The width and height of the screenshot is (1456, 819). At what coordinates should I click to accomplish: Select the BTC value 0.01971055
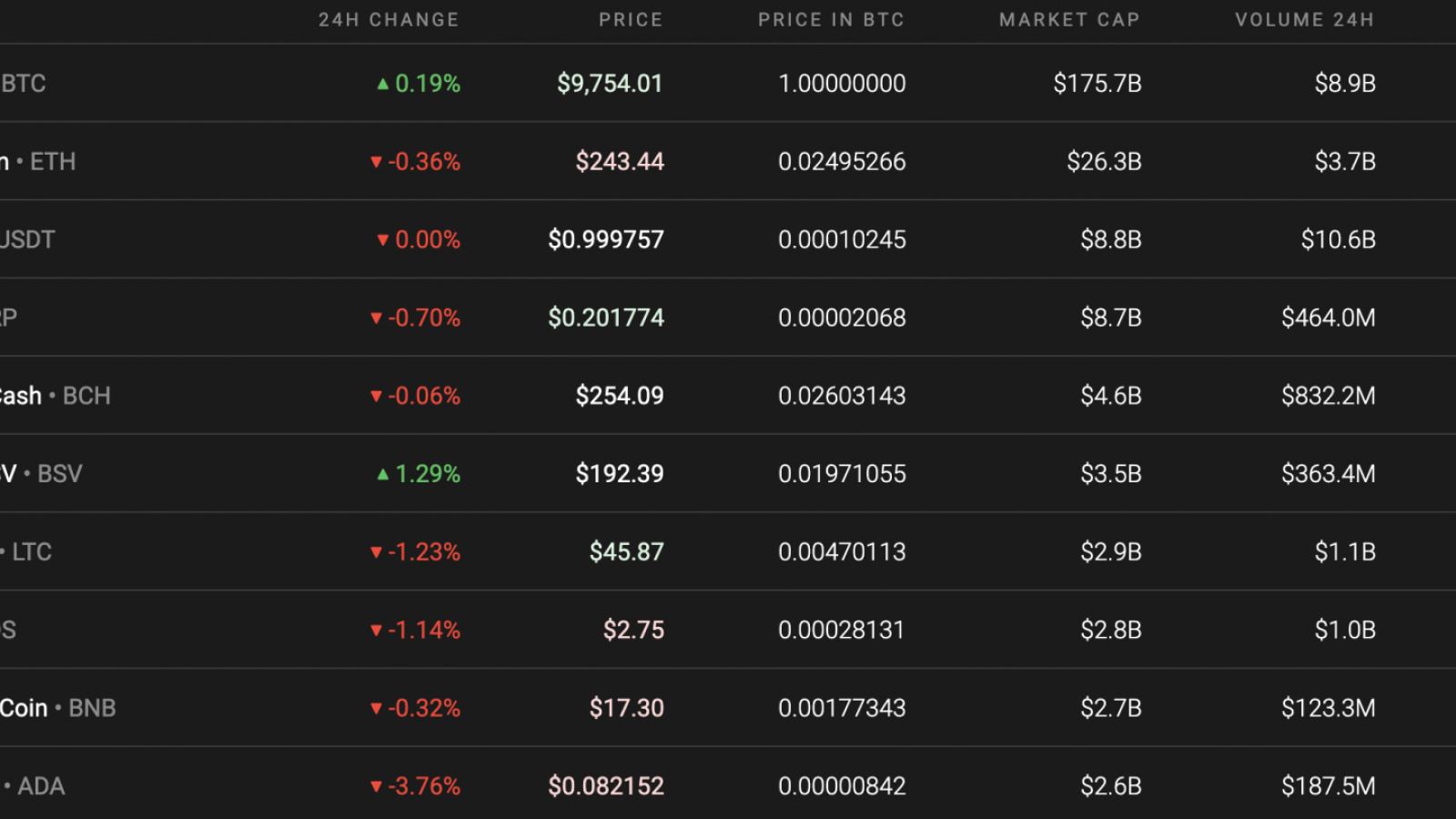coord(842,474)
